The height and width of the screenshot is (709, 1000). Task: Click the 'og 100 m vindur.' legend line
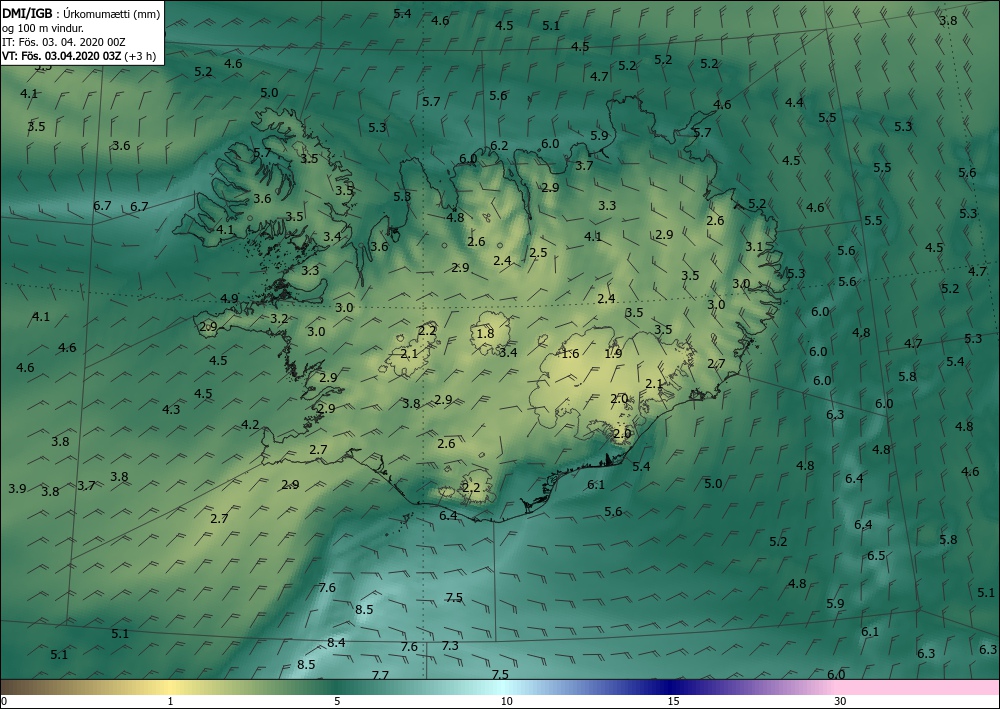[43, 27]
